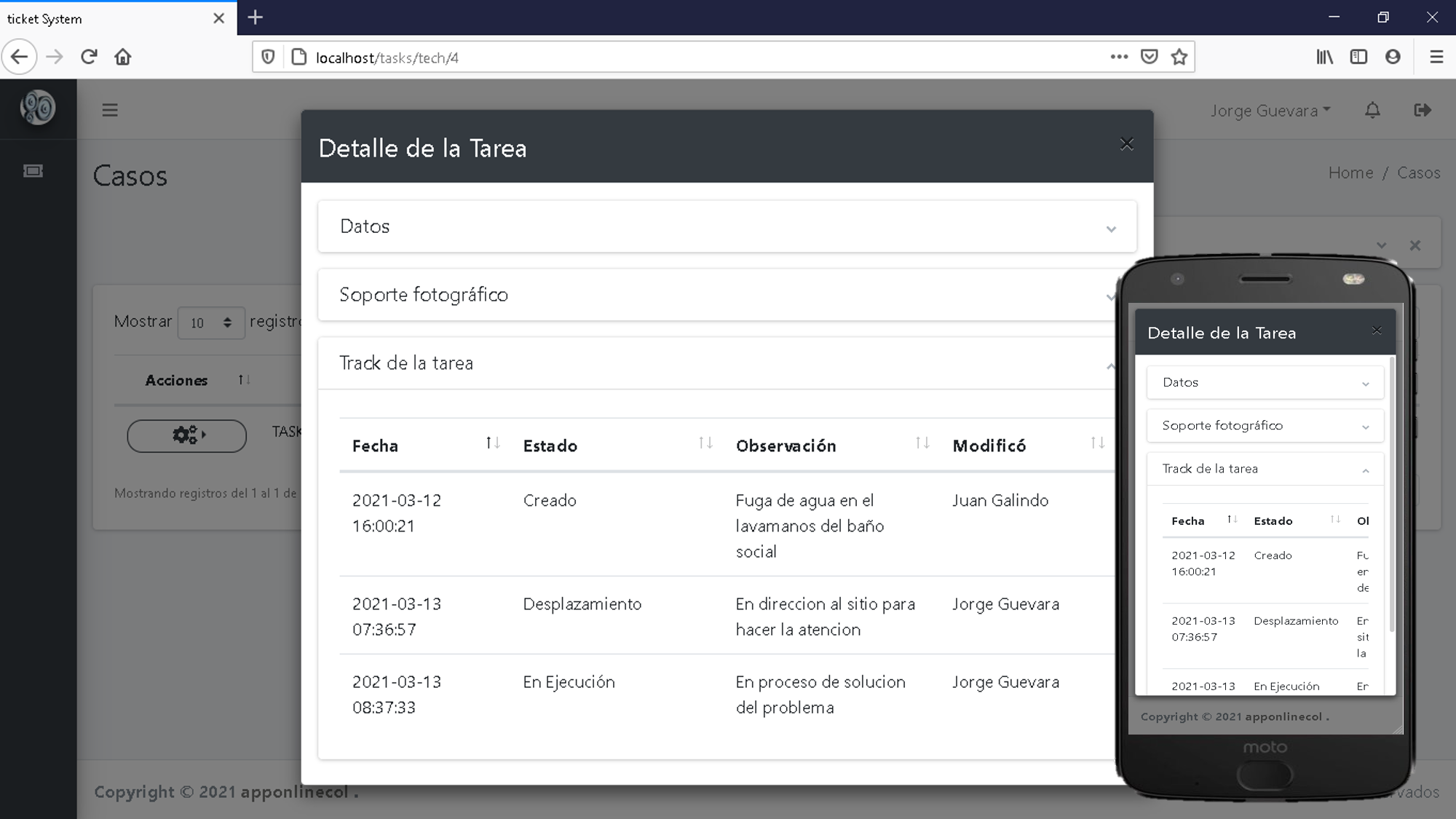Screen dimensions: 1456x819
Task: Open the Firefox account icon
Action: tap(1393, 57)
